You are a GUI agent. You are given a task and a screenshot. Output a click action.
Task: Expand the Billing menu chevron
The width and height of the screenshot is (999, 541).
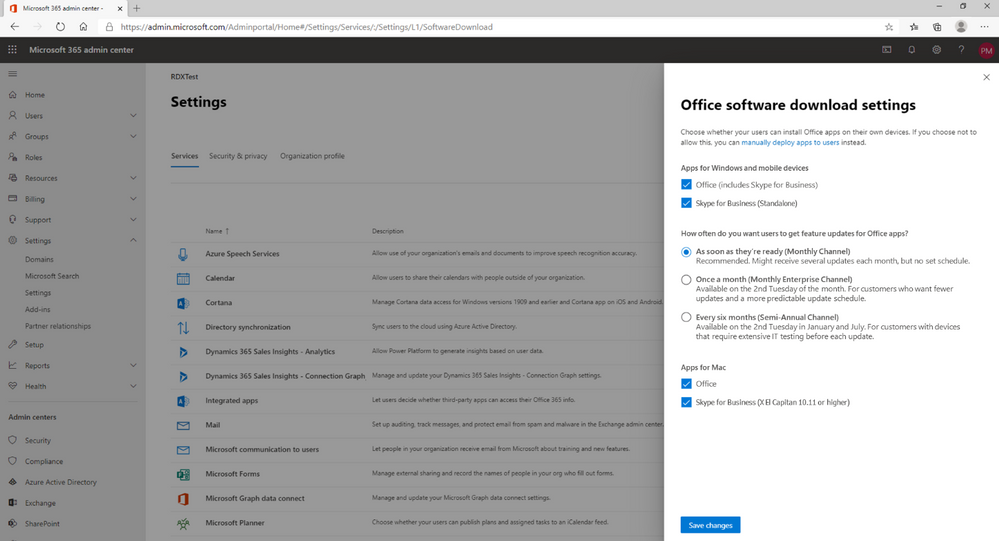coord(133,199)
